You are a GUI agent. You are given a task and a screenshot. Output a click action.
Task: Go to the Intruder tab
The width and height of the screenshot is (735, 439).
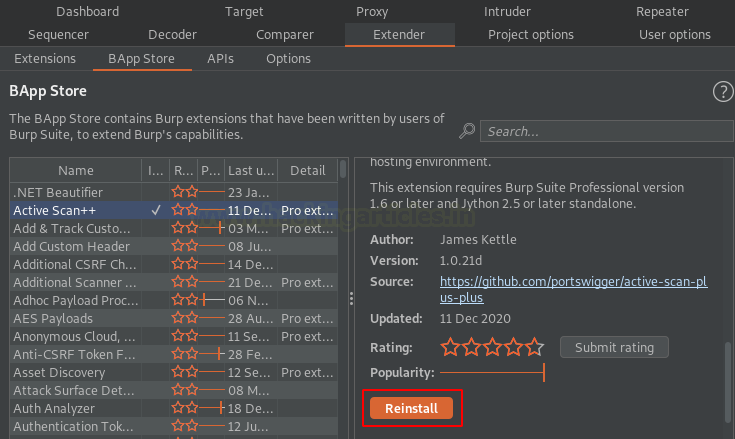tap(507, 12)
